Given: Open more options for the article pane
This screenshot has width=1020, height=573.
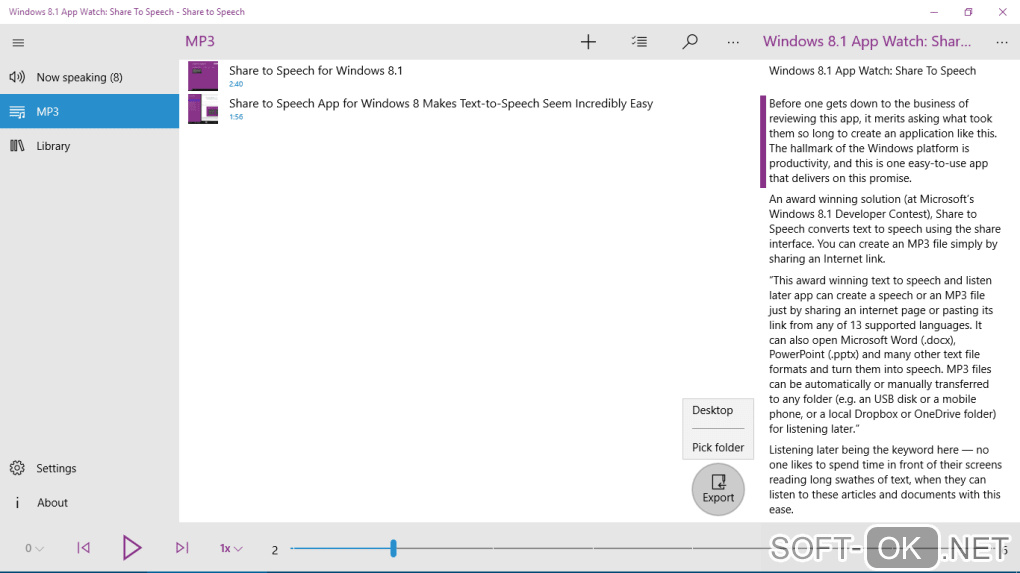Looking at the screenshot, I should (1002, 42).
